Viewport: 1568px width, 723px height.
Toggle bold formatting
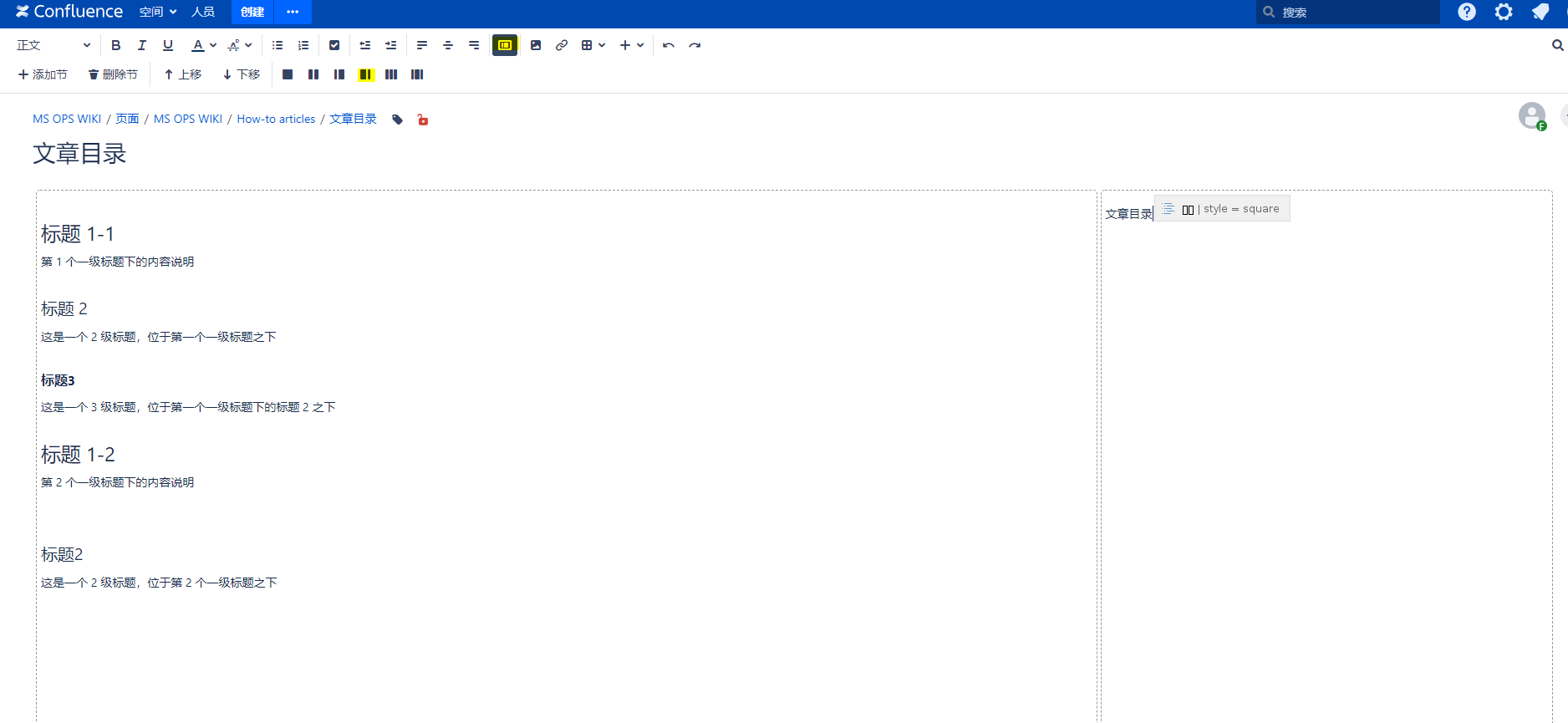tap(116, 45)
